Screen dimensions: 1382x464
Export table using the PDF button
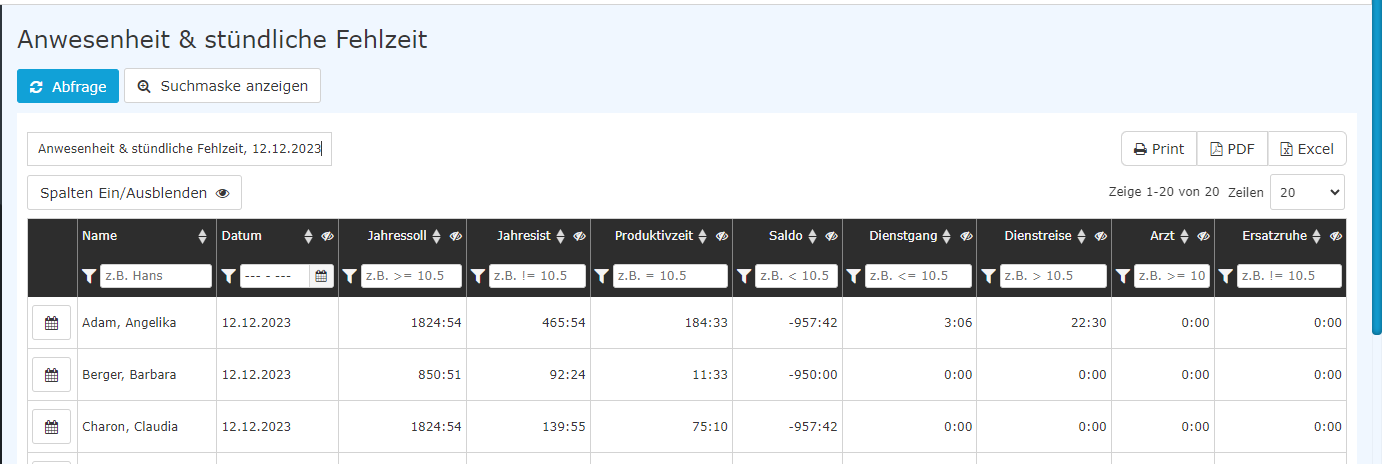tap(1232, 149)
